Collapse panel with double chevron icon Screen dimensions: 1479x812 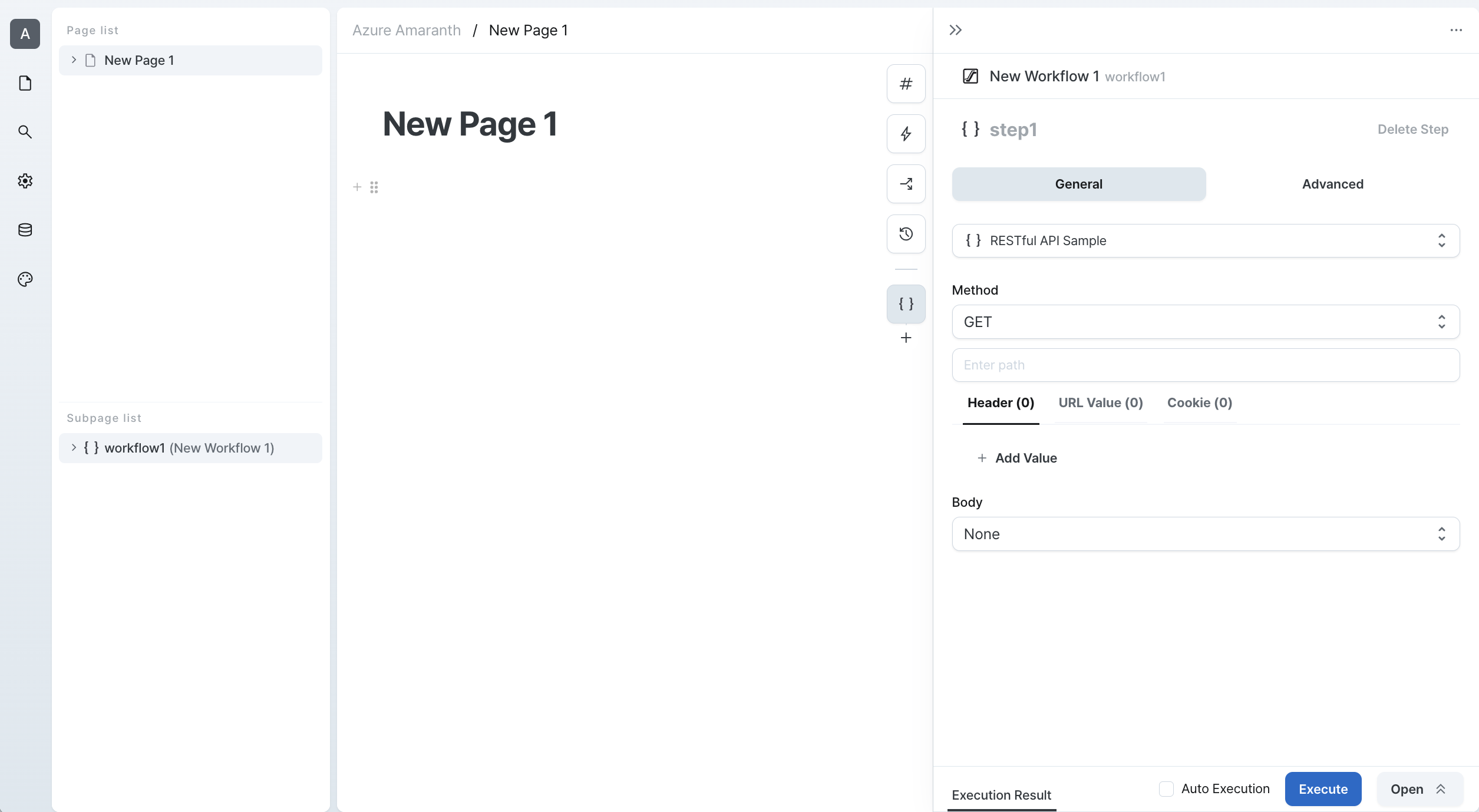tap(955, 30)
